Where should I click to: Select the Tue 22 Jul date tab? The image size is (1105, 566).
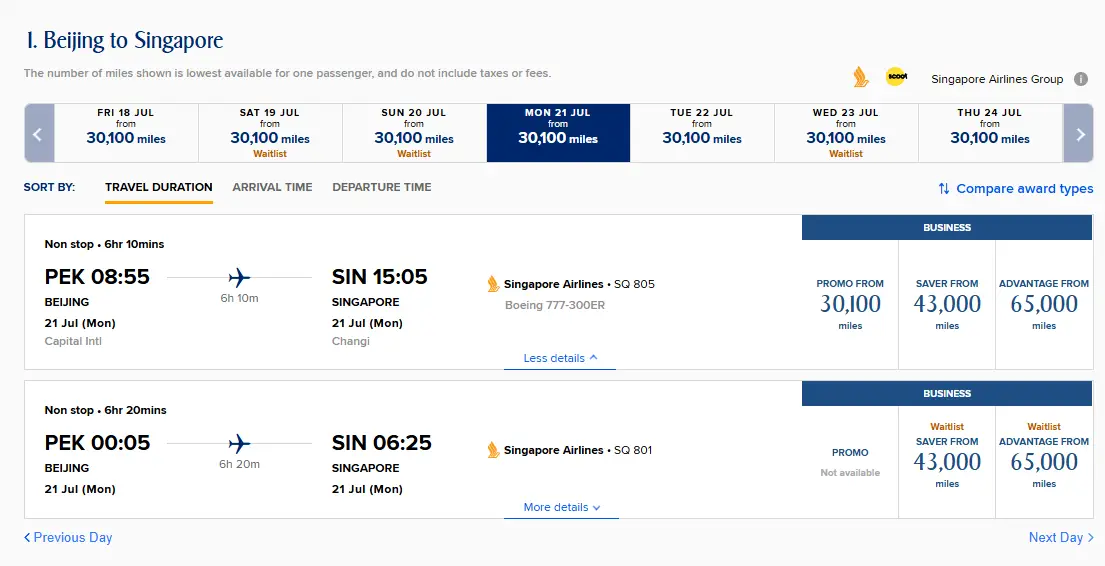pos(702,133)
